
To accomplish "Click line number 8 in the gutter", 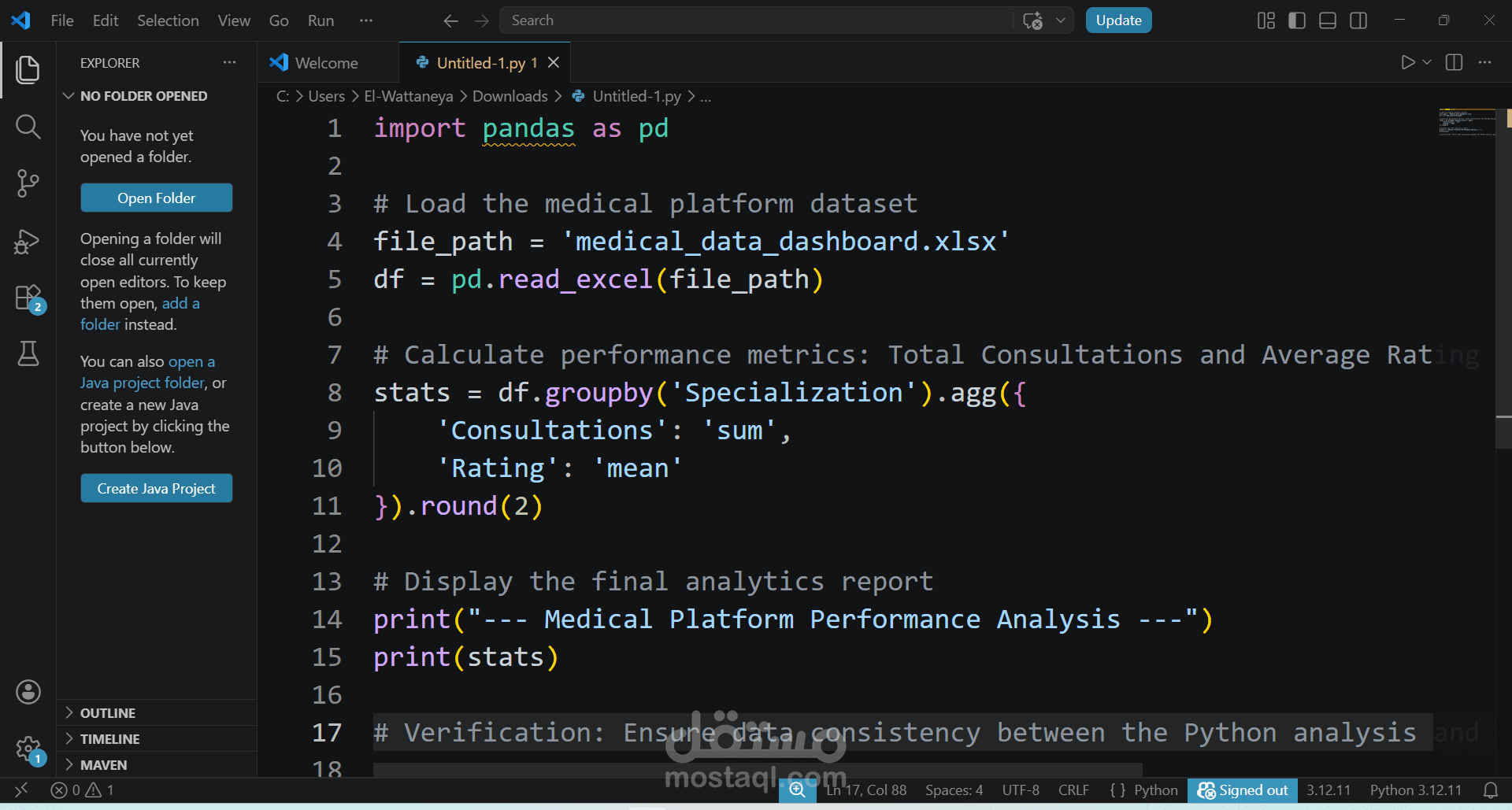I will point(335,392).
